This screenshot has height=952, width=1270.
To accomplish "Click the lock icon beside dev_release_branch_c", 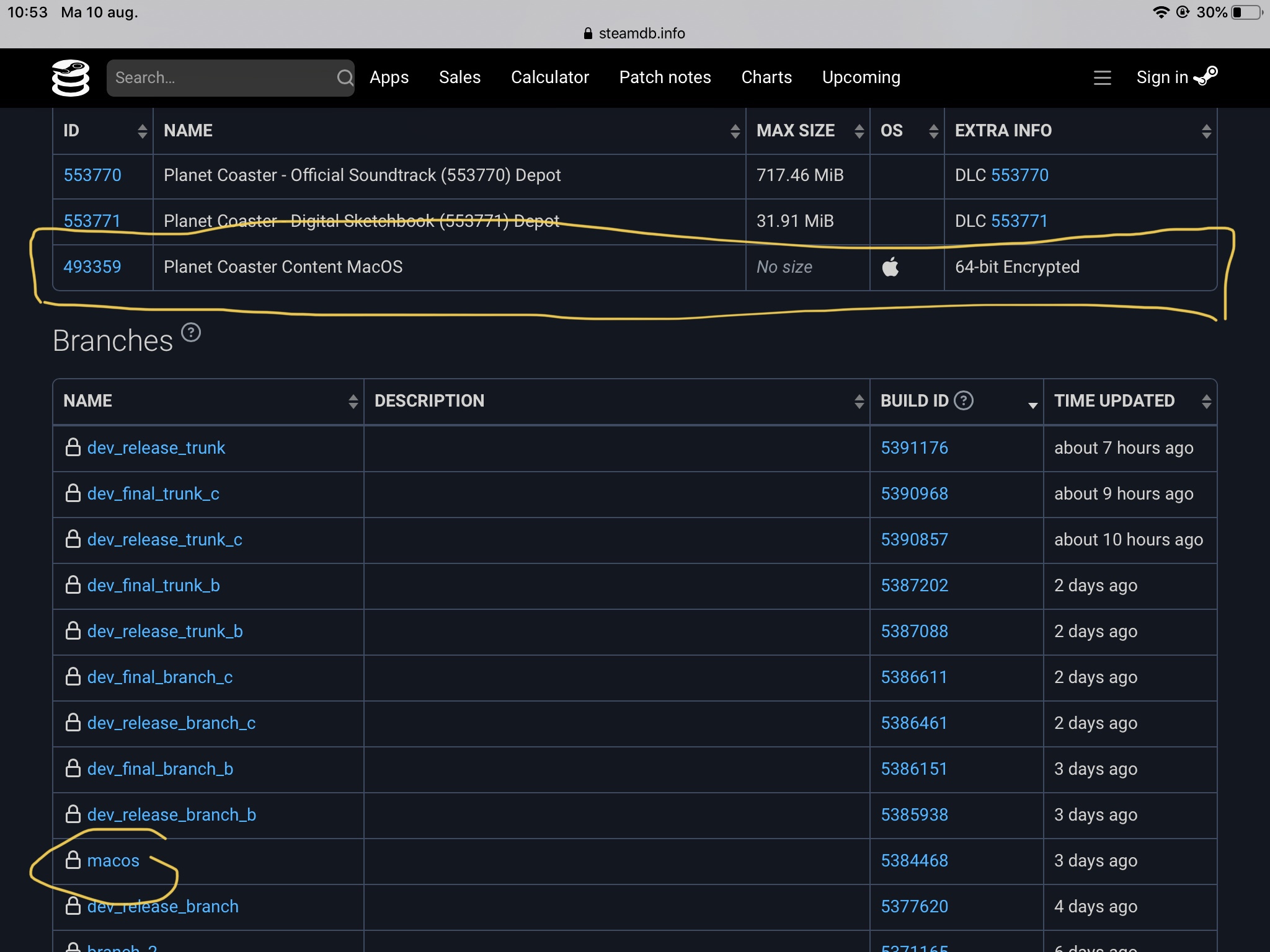I will 73,722.
